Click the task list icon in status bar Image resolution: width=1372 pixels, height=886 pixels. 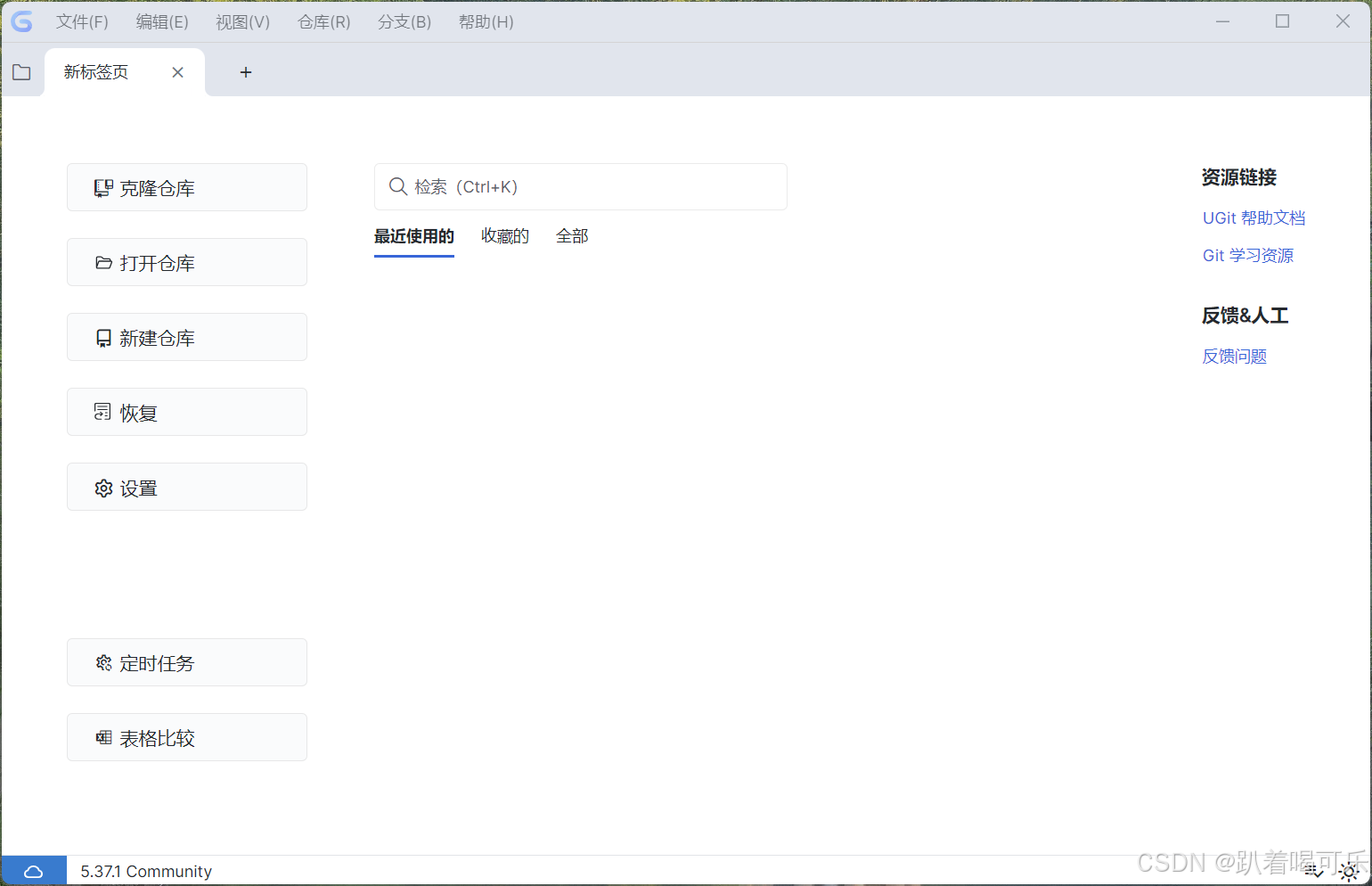point(1314,872)
